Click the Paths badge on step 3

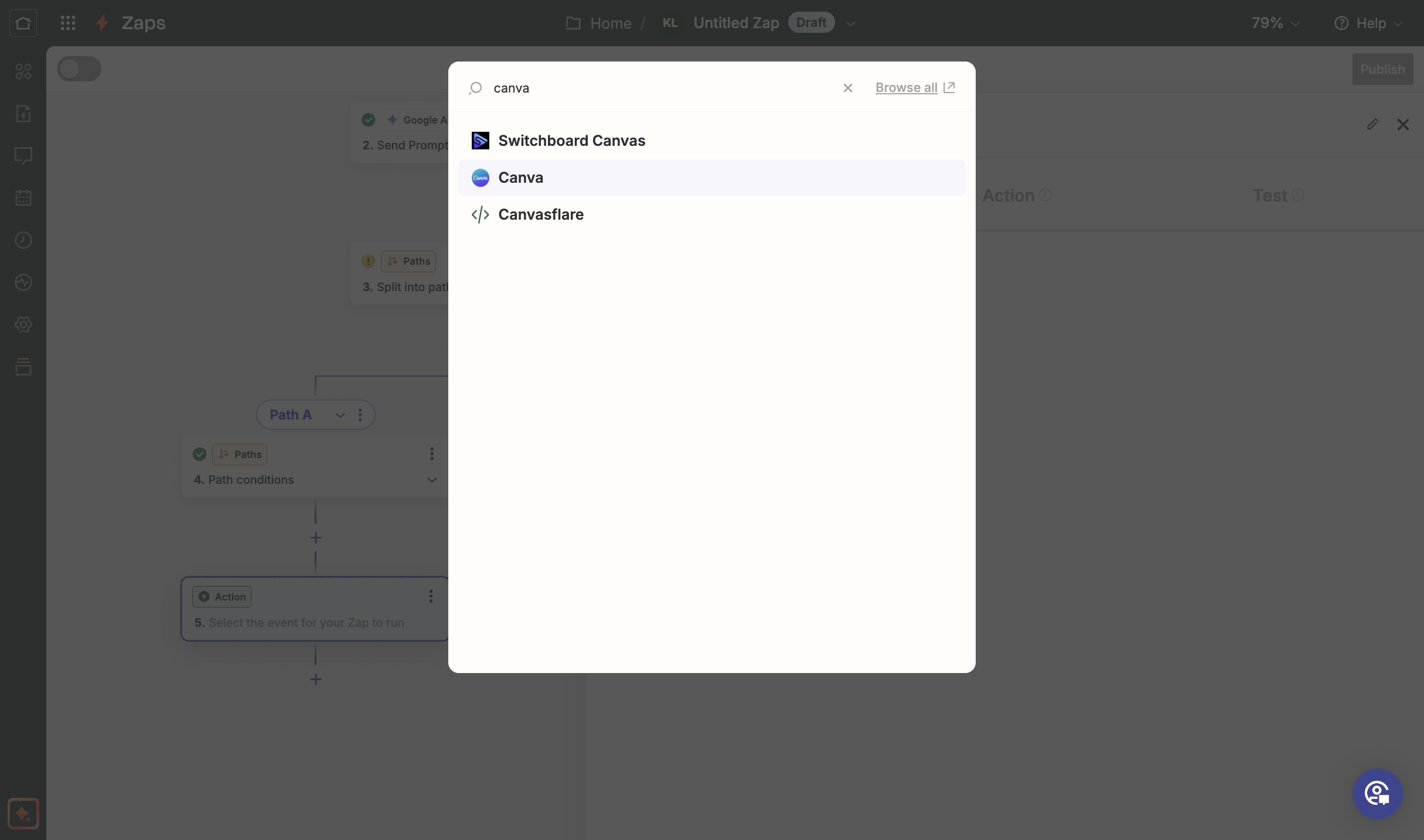pos(408,261)
